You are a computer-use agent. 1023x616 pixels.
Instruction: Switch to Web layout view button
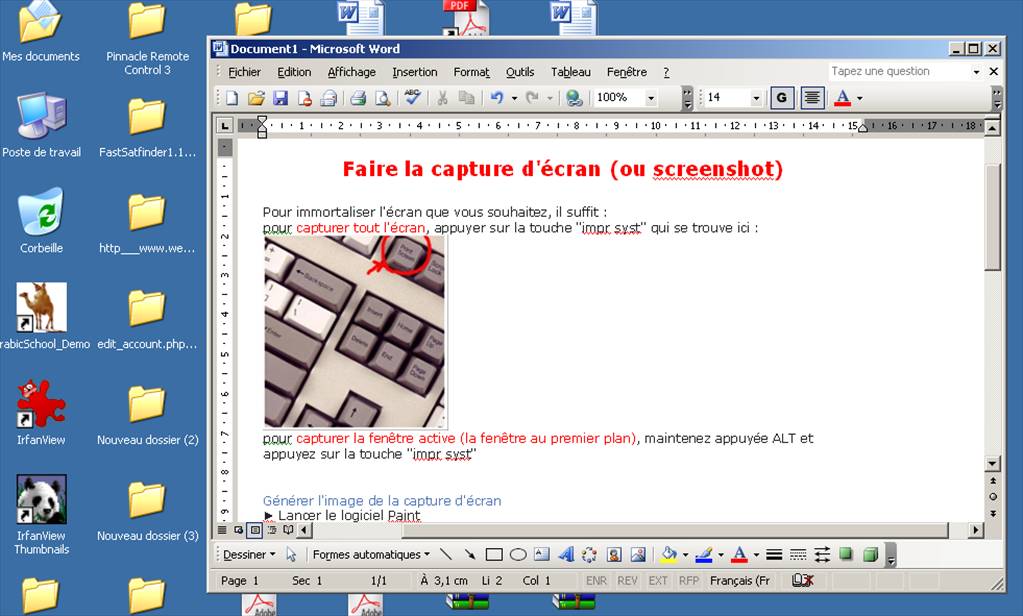point(238,530)
